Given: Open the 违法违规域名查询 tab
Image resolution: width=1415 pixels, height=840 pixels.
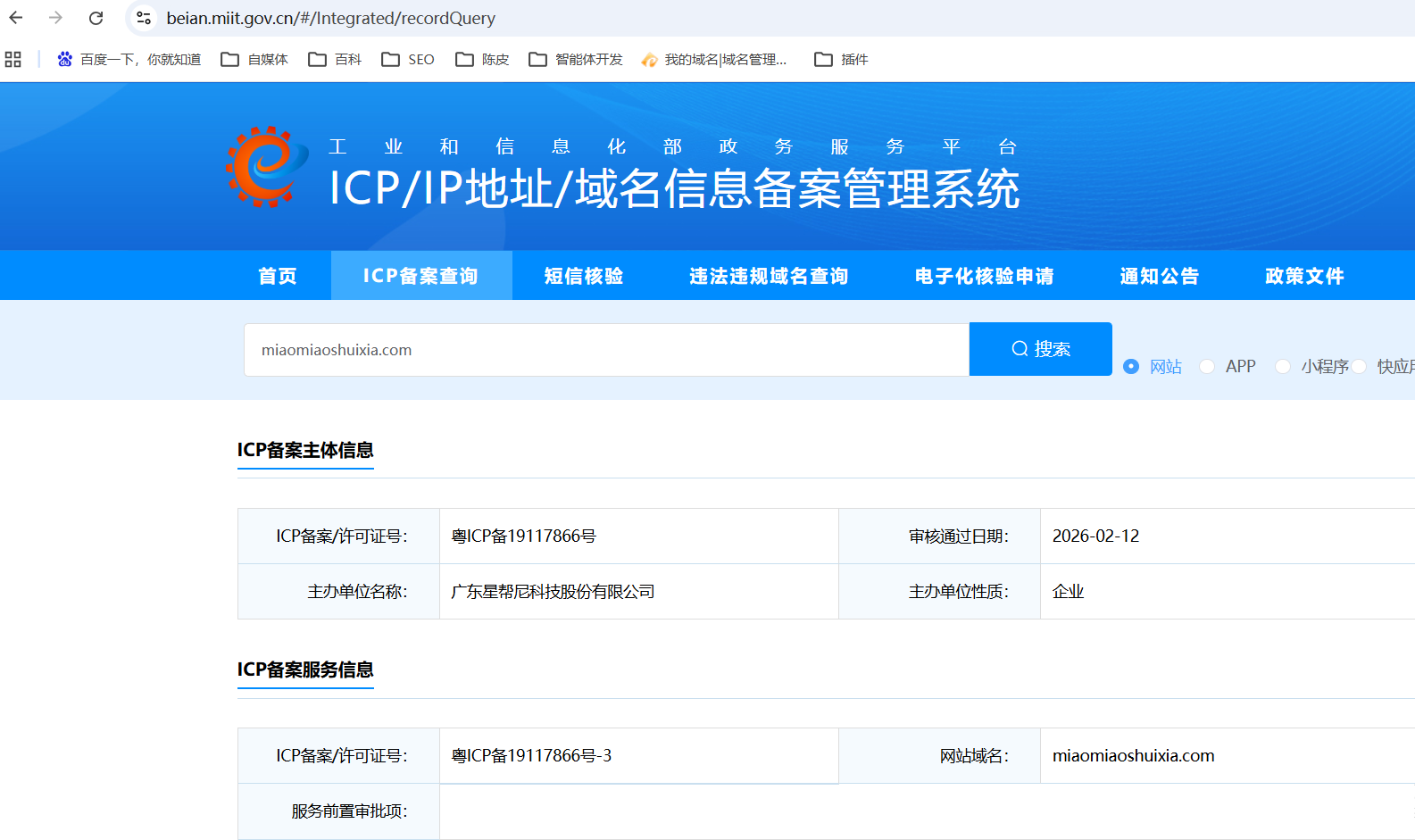Looking at the screenshot, I should [x=769, y=276].
